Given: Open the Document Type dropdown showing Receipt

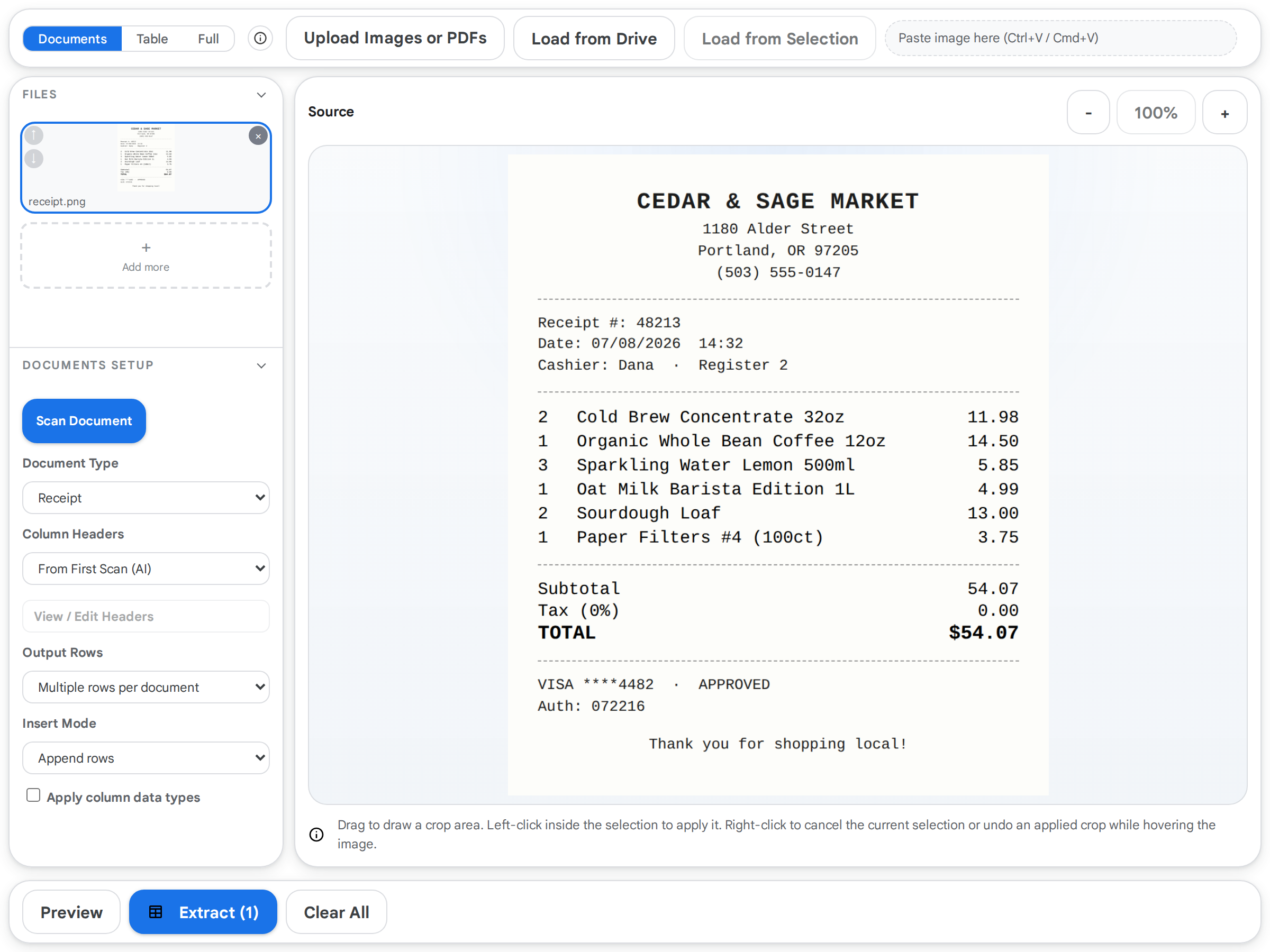Looking at the screenshot, I should (146, 498).
